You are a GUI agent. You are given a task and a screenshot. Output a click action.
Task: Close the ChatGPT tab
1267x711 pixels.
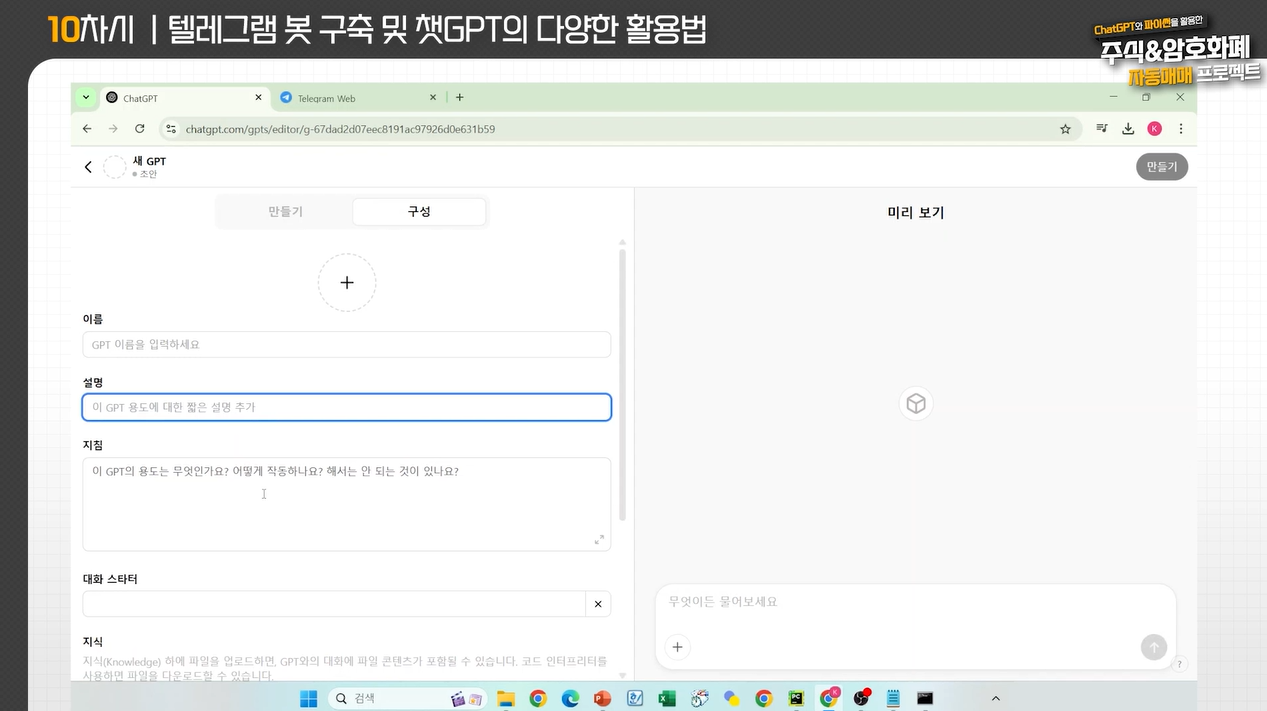click(258, 98)
